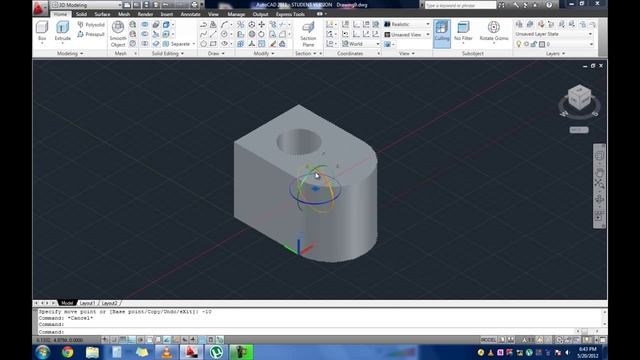Image resolution: width=640 pixels, height=360 pixels.
Task: Click the Plot printer icon in quick access
Action: click(x=195, y=5)
